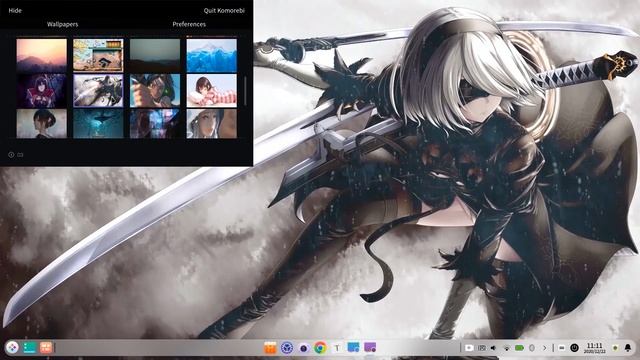Select the underwater whale wallpaper thumbnail
The width and height of the screenshot is (640, 360).
[98, 124]
